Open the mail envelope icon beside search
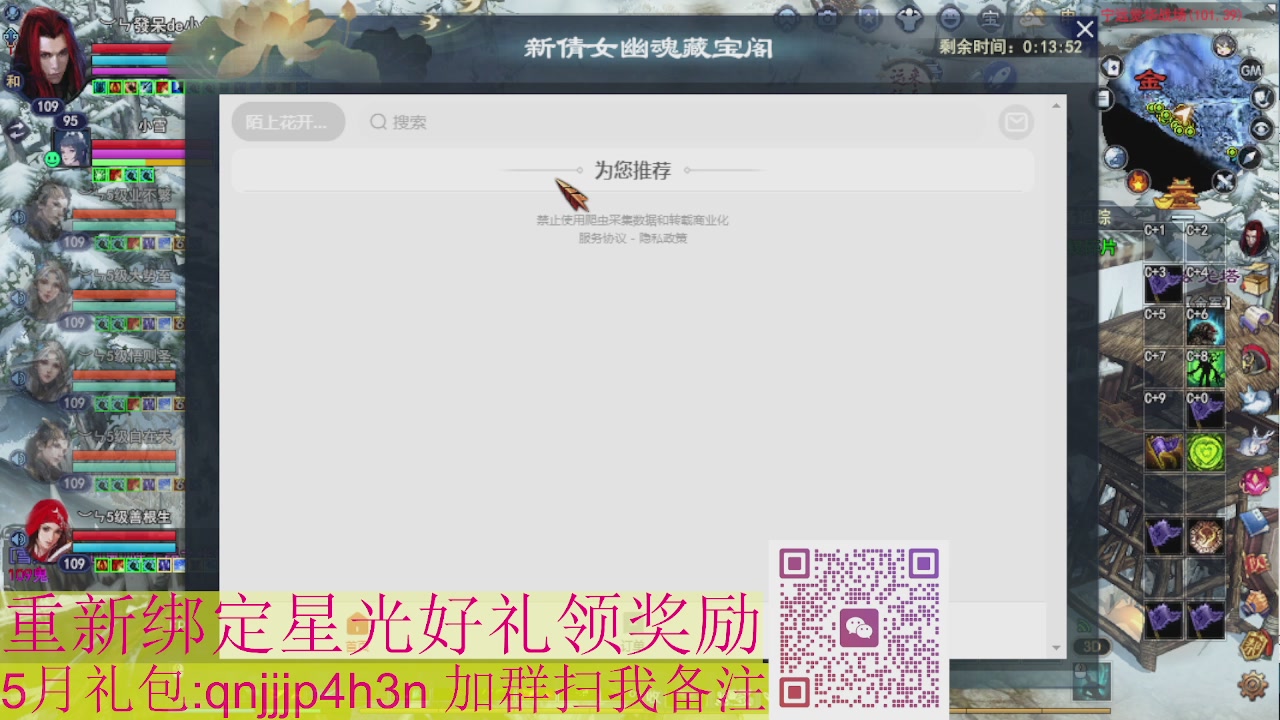The image size is (1280, 720). point(1016,122)
